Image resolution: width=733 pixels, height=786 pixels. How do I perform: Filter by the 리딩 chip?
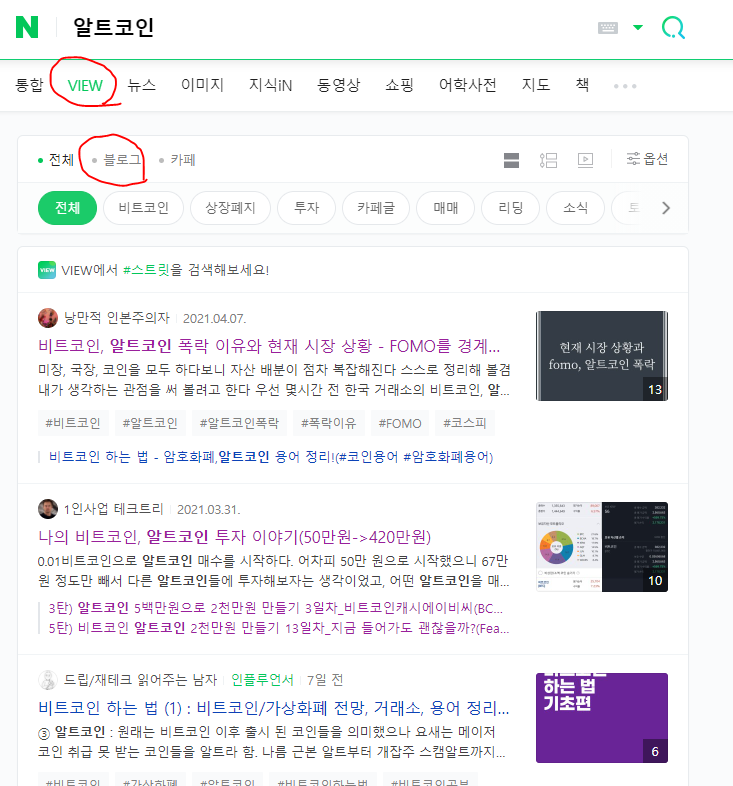click(510, 208)
